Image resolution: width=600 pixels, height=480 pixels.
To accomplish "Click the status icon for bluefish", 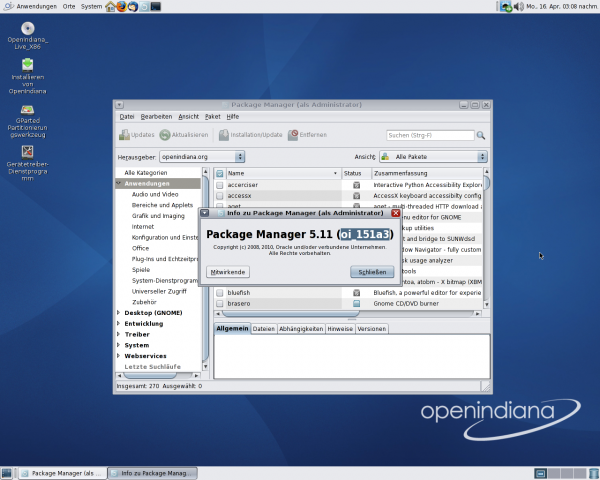I will (356, 293).
